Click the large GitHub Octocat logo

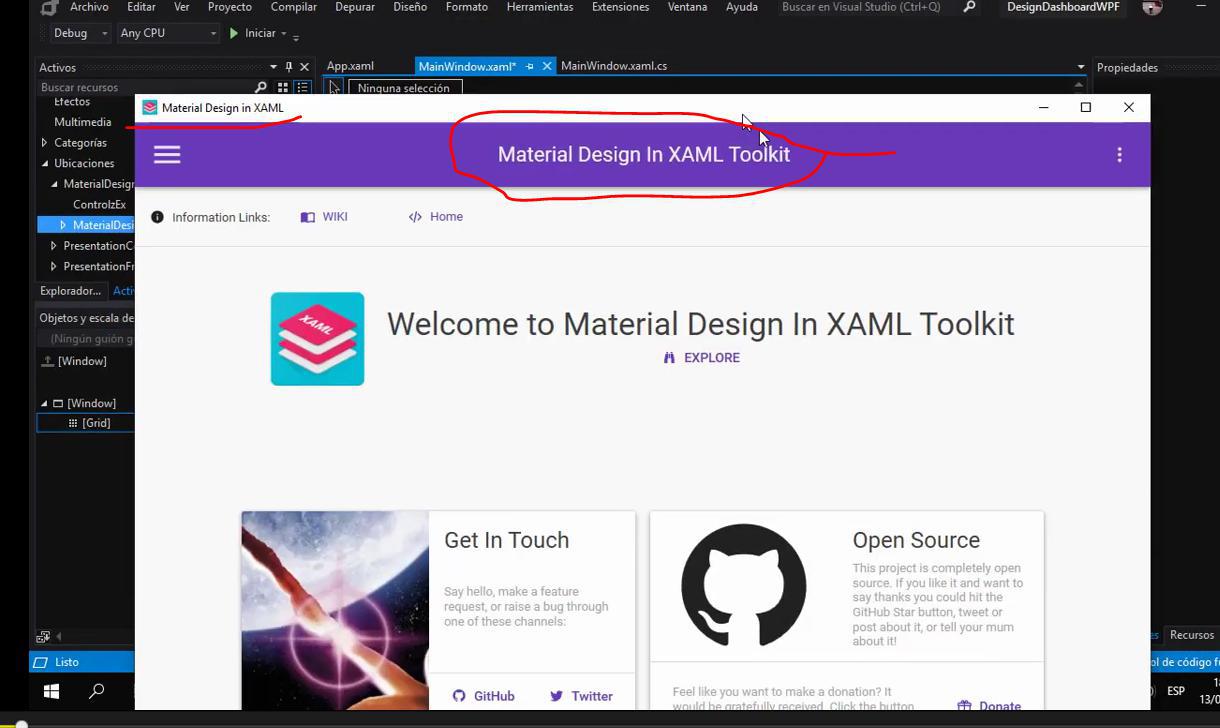click(x=743, y=586)
